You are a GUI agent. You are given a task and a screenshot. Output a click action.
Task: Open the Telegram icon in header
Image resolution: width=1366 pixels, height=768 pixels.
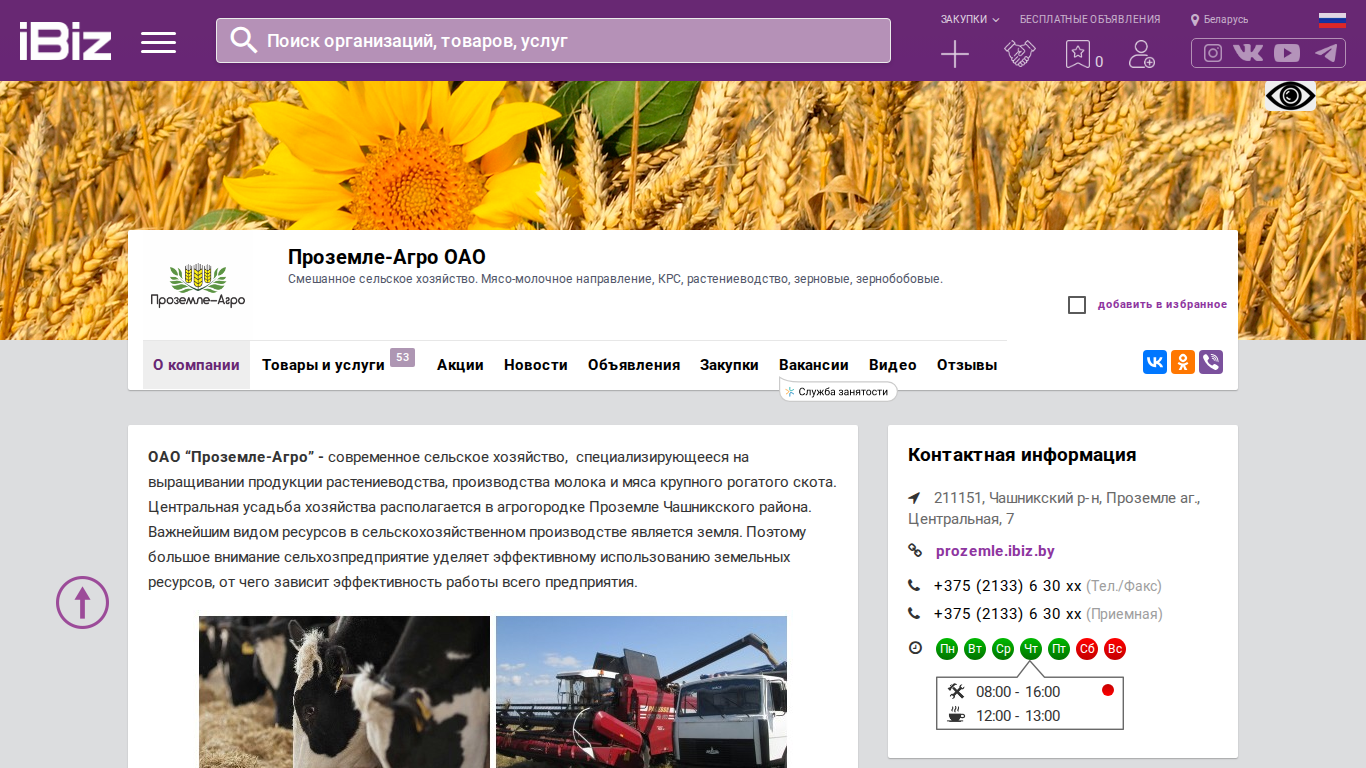(x=1326, y=53)
